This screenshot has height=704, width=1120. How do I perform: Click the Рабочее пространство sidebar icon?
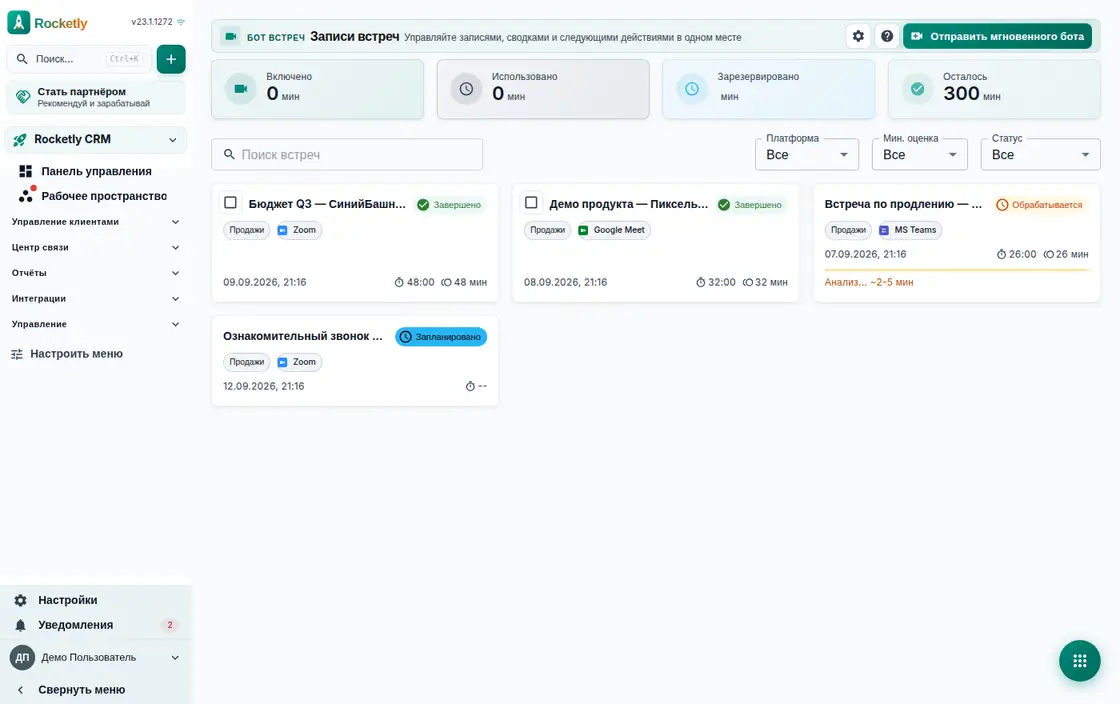click(26, 194)
